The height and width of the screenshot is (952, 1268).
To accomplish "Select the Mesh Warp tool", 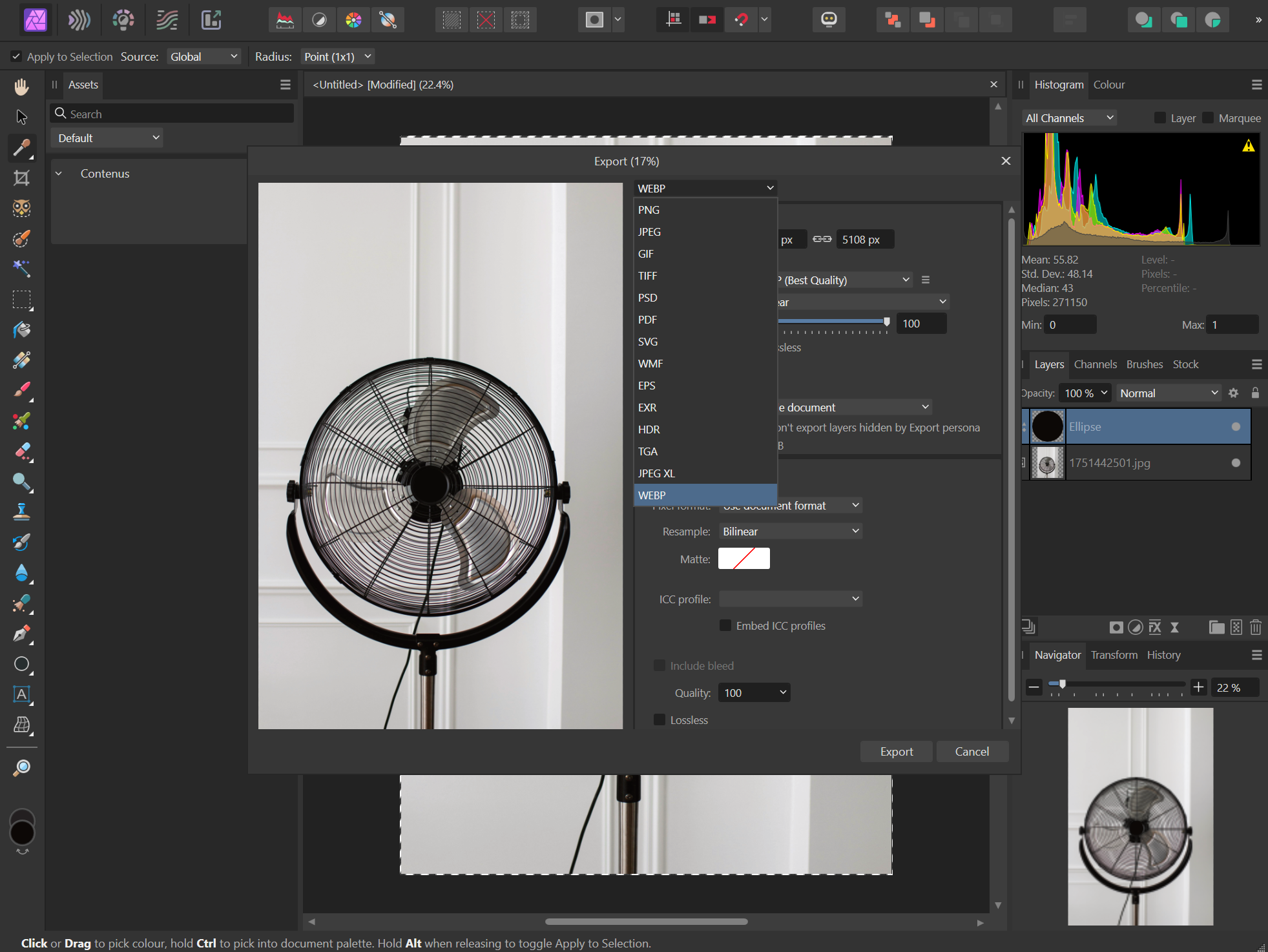I will tap(22, 725).
